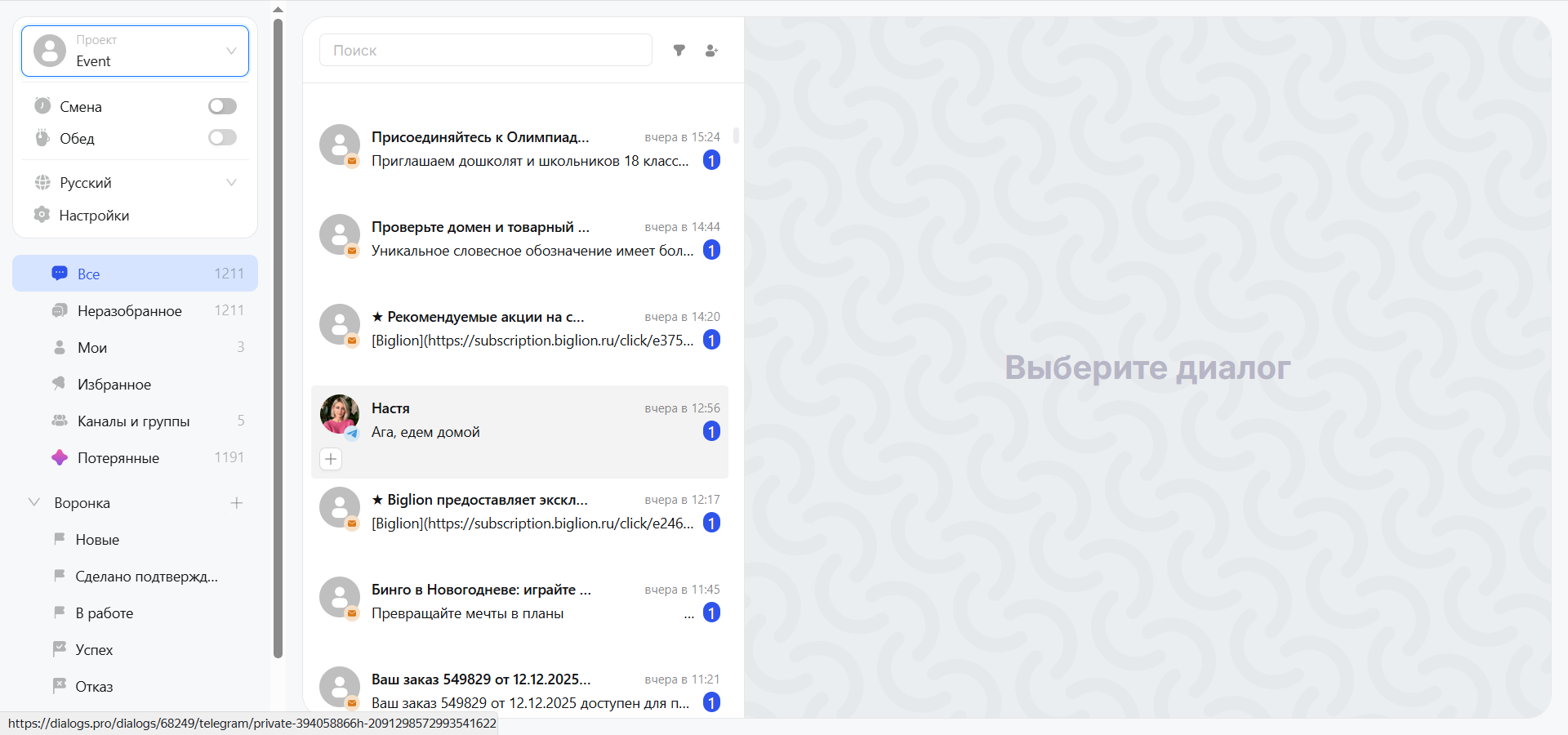
Task: Click the plus icon next to Воронка
Action: pos(237,503)
